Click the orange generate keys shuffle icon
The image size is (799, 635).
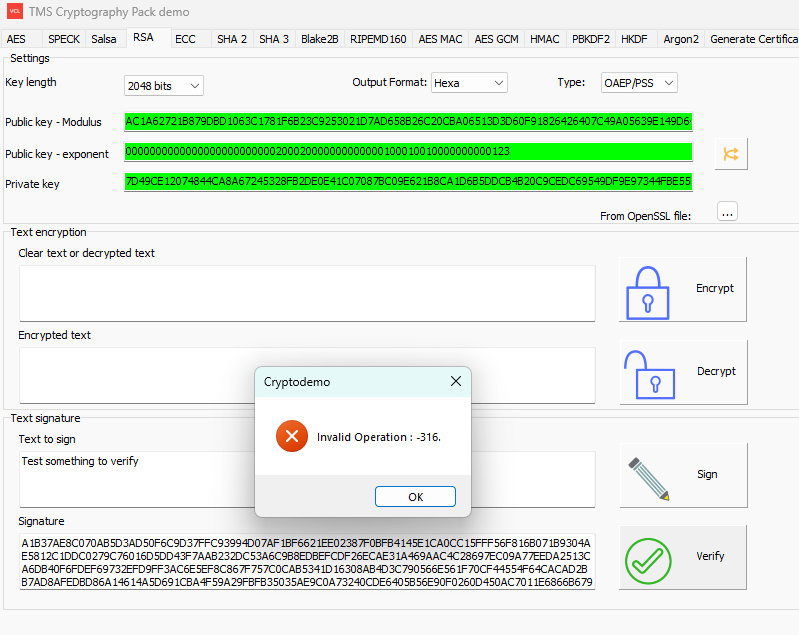pos(730,153)
